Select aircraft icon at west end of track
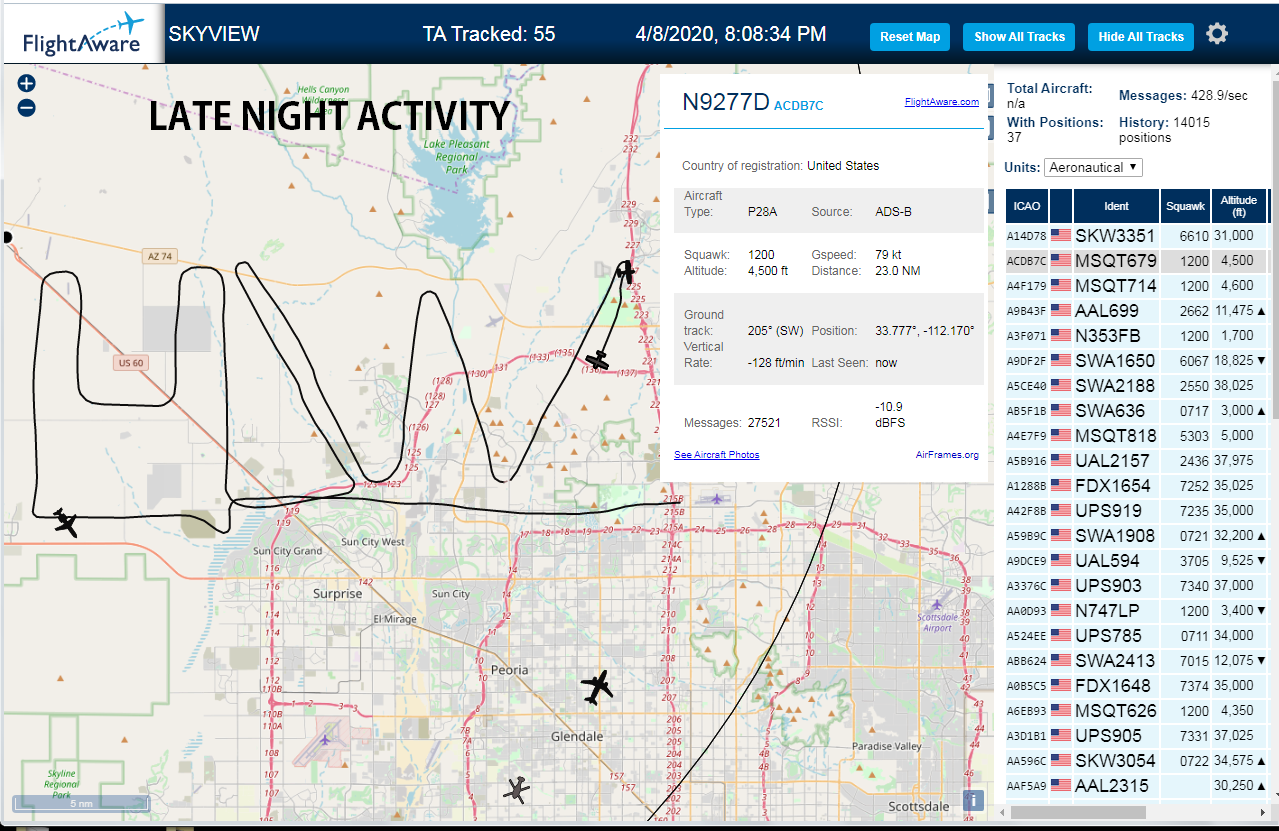Screen dimensions: 1279x831 click(x=66, y=521)
